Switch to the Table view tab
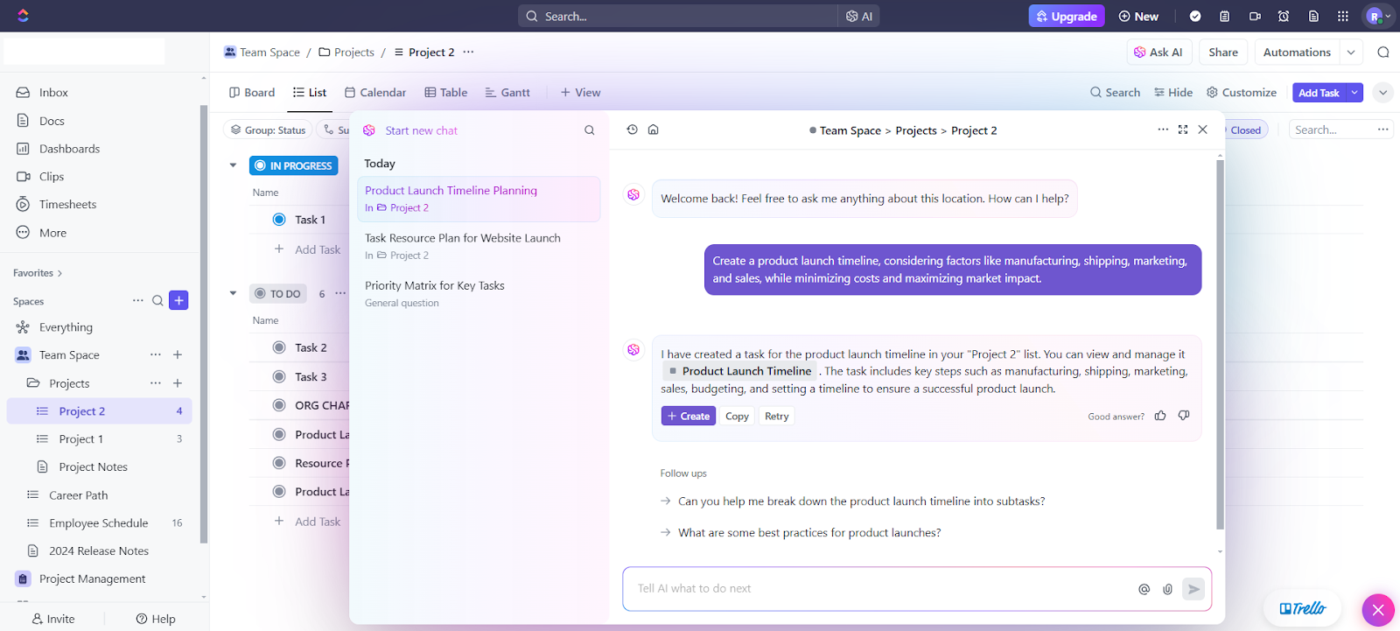The height and width of the screenshot is (631, 1400). tap(446, 92)
